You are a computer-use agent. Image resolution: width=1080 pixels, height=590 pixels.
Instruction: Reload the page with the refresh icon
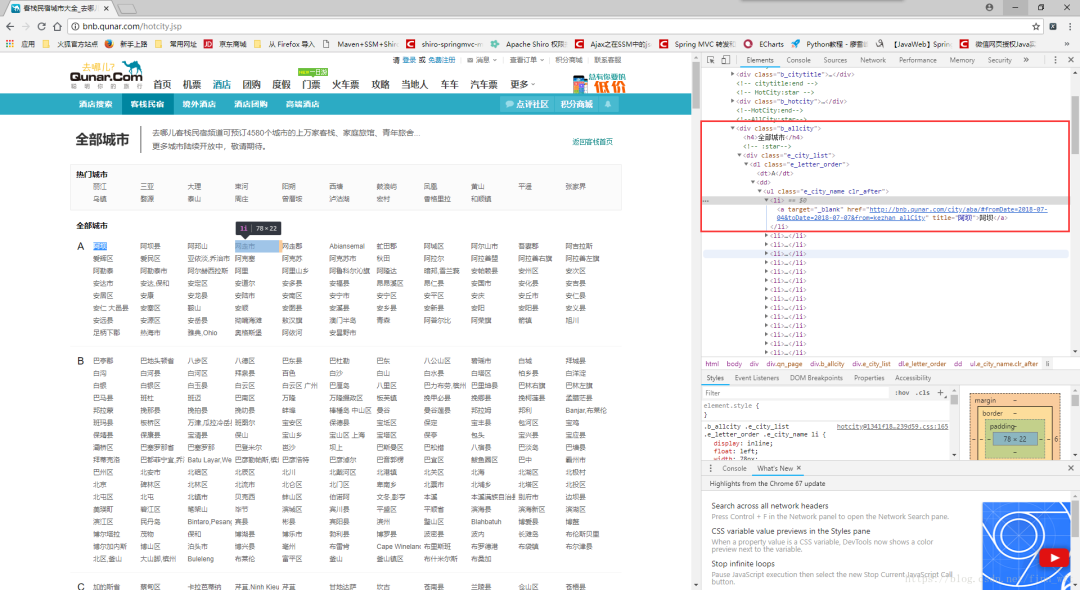tap(41, 26)
